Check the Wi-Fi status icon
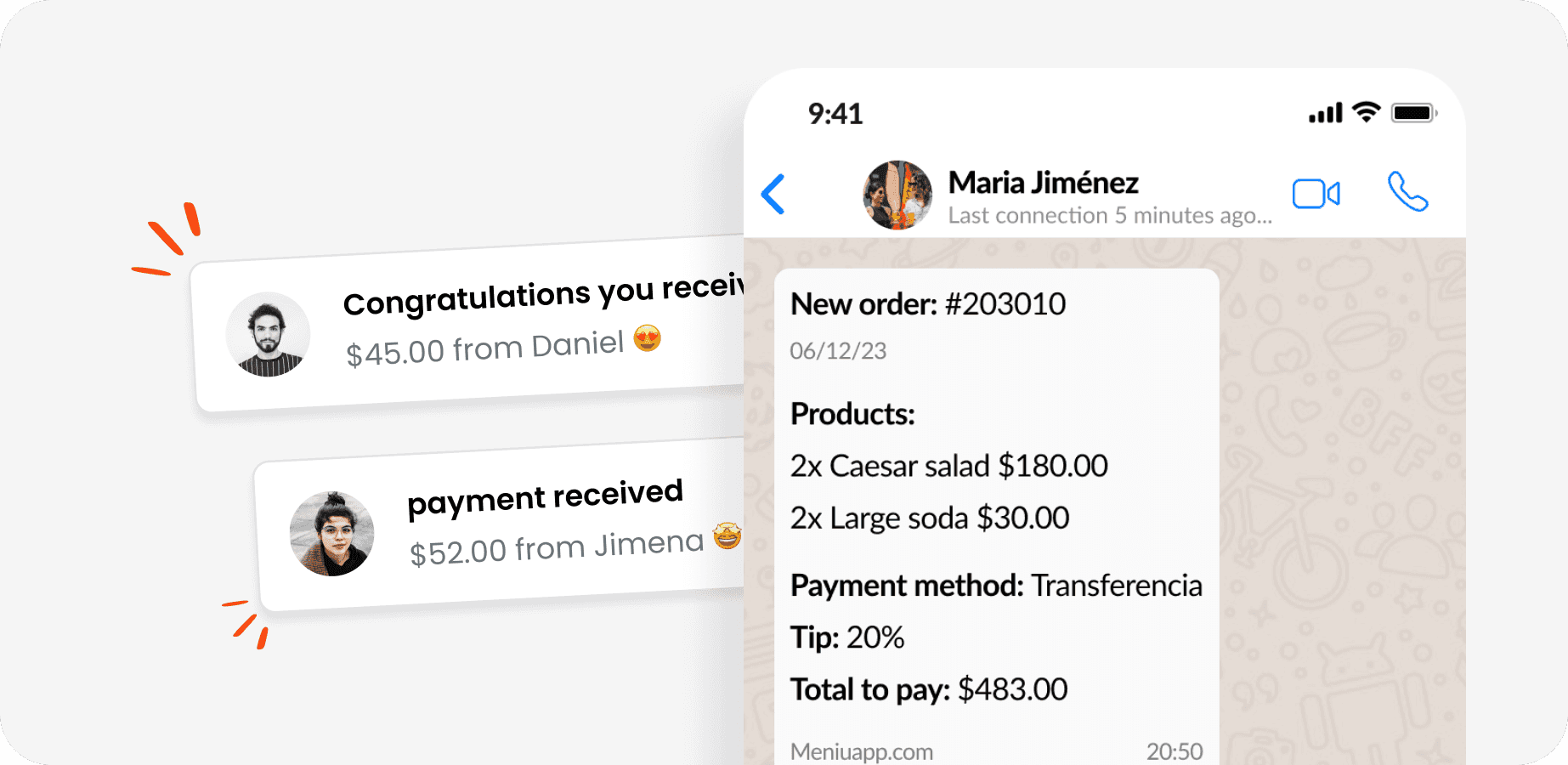 1366,112
